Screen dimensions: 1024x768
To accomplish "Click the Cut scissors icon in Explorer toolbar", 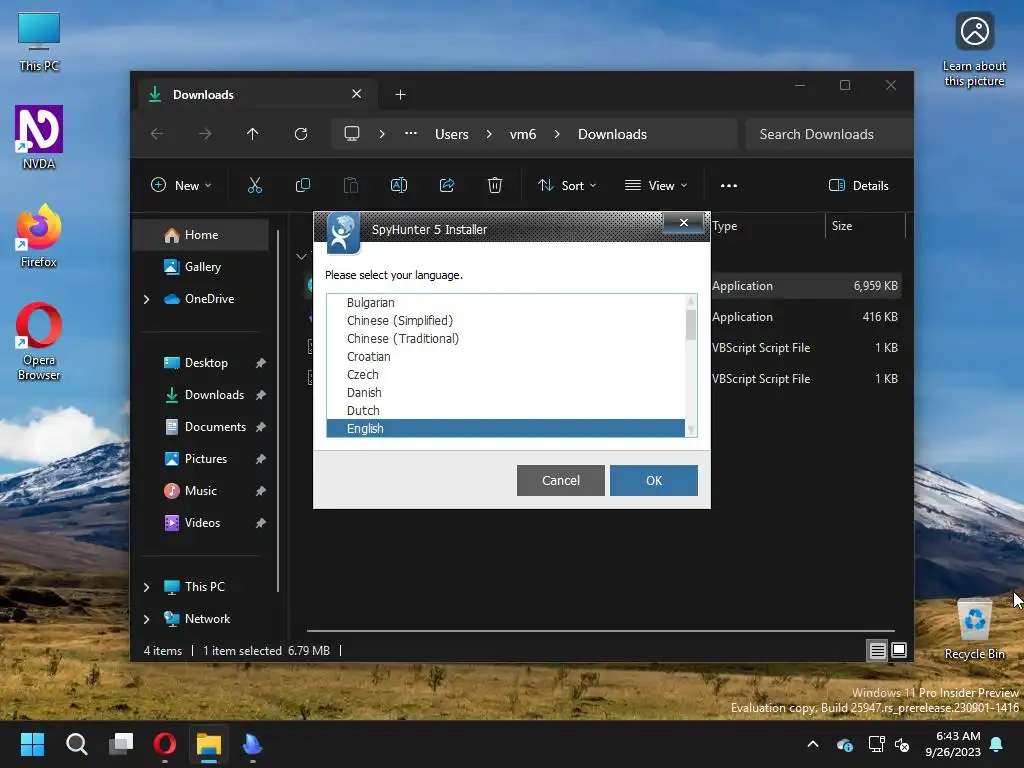I will point(255,185).
